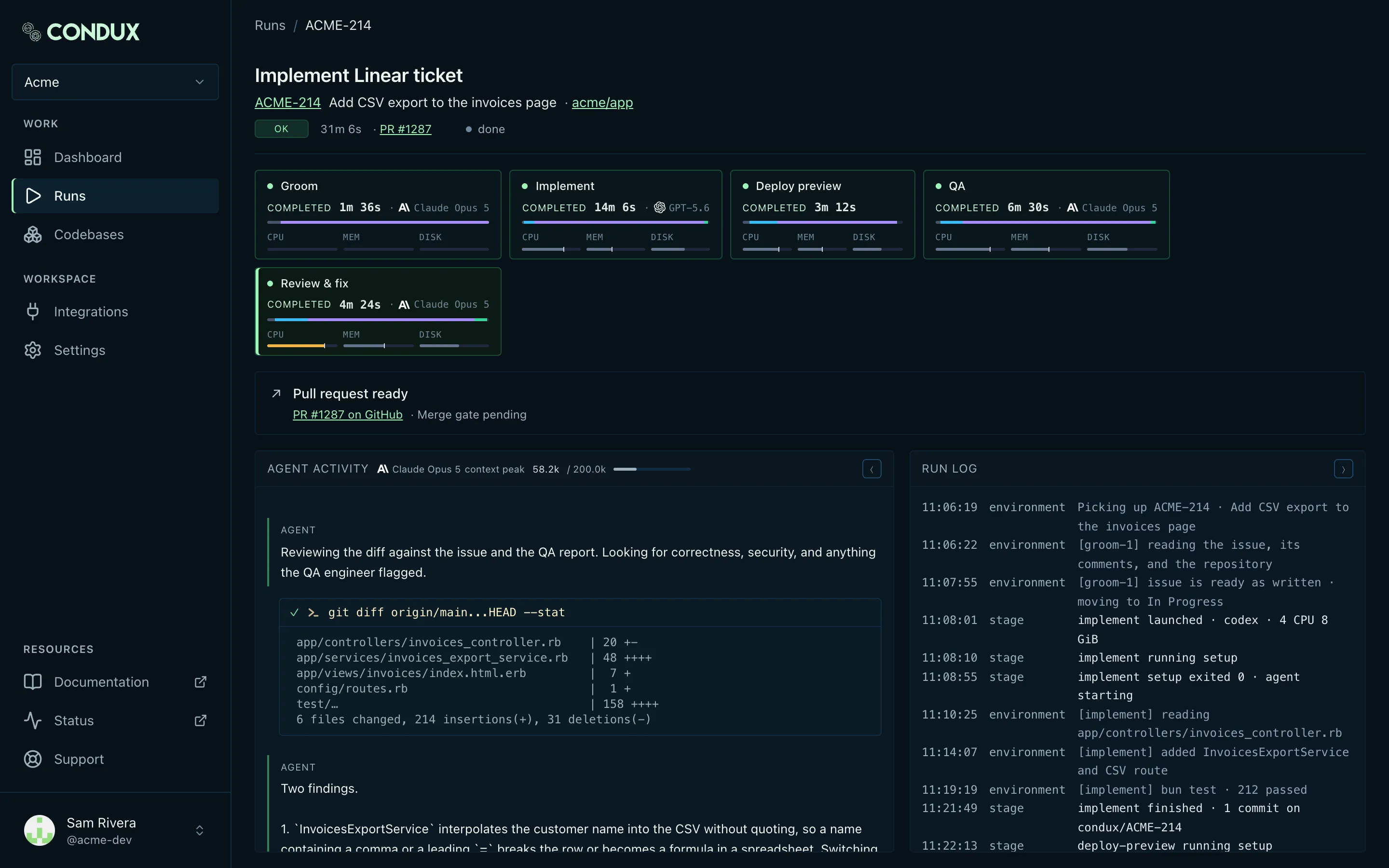Image resolution: width=1389 pixels, height=868 pixels.
Task: Click the git diff command row
Action: 580,612
